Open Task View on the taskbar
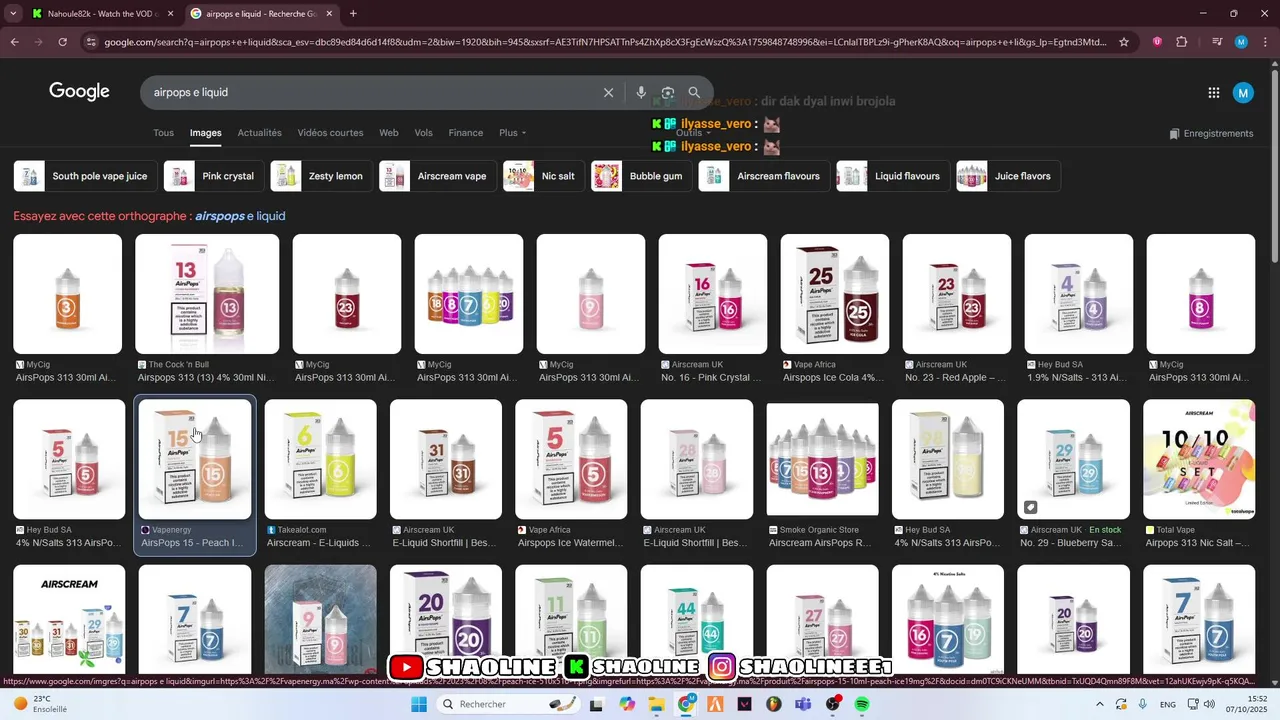 tap(597, 704)
